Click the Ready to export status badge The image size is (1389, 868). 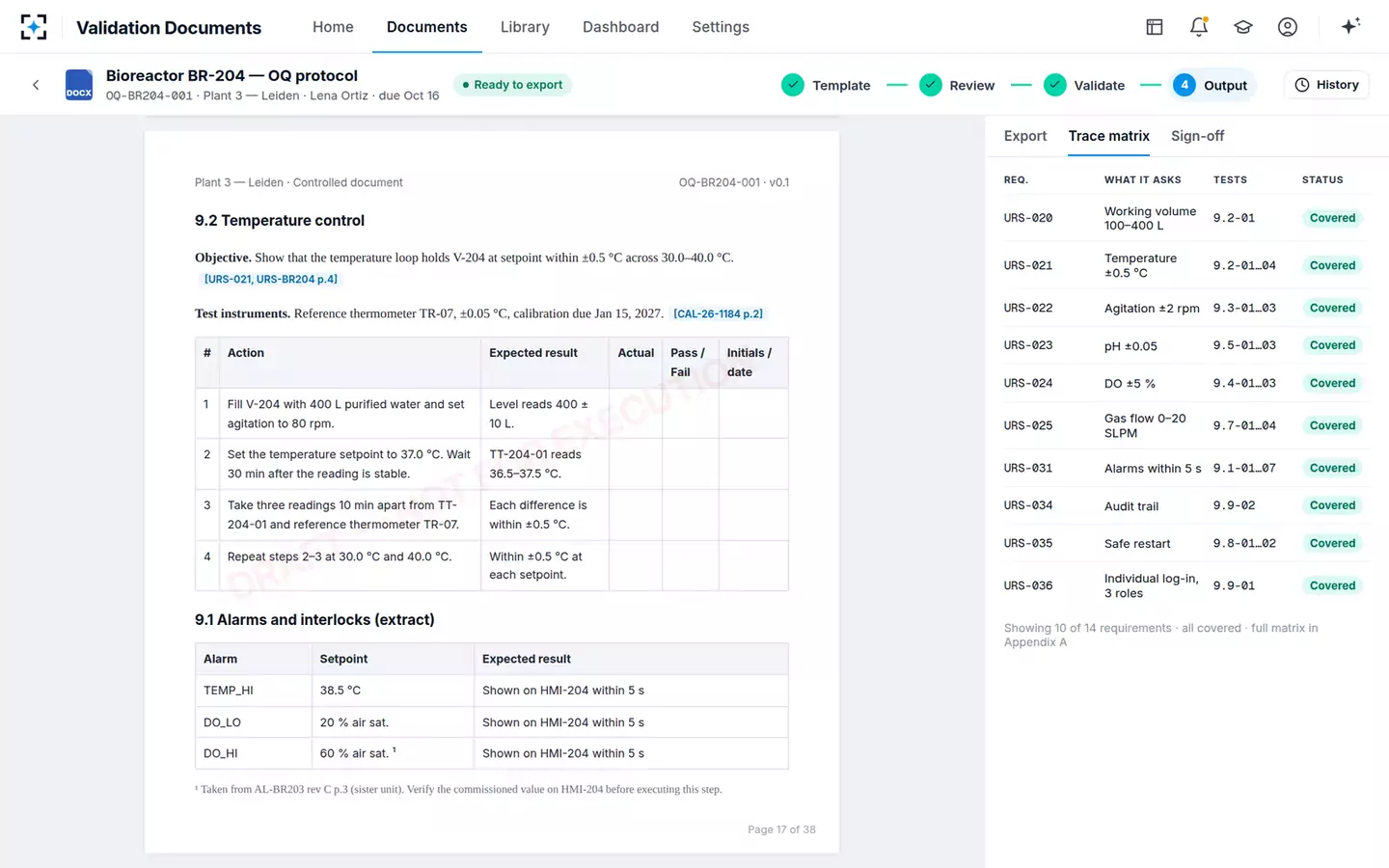tap(512, 85)
